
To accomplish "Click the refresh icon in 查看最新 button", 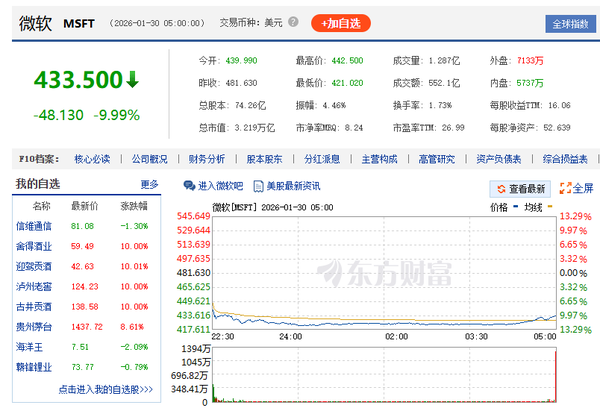I will point(501,189).
